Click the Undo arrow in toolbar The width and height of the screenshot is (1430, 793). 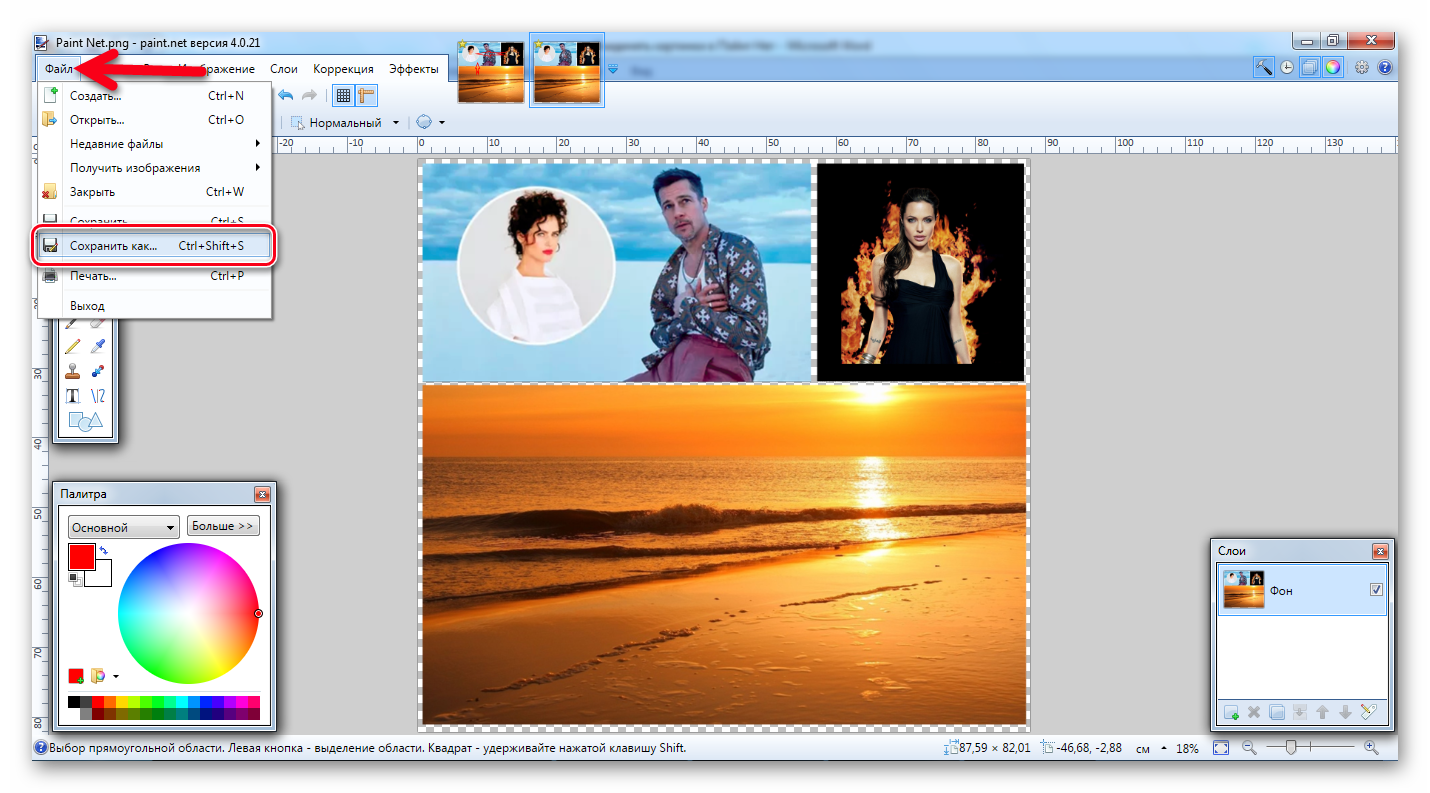[286, 95]
